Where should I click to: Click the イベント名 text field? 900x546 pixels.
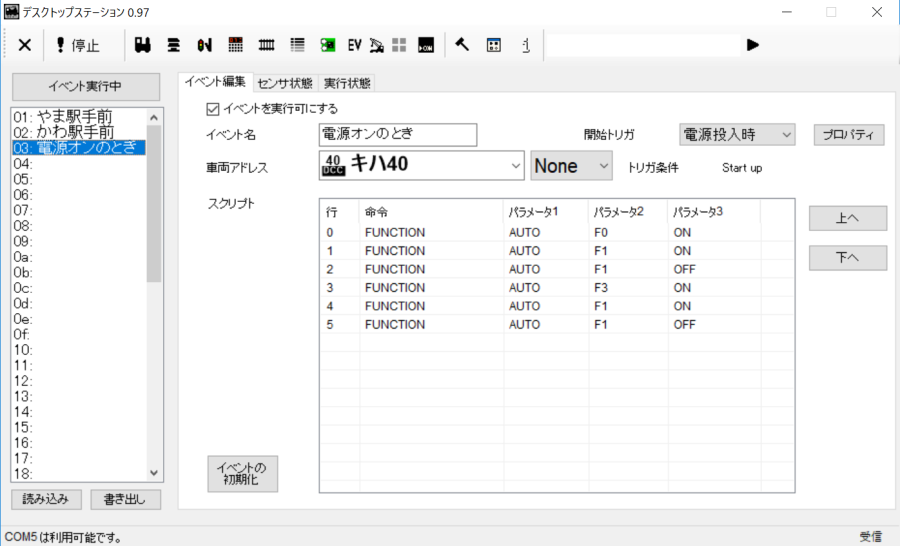398,134
